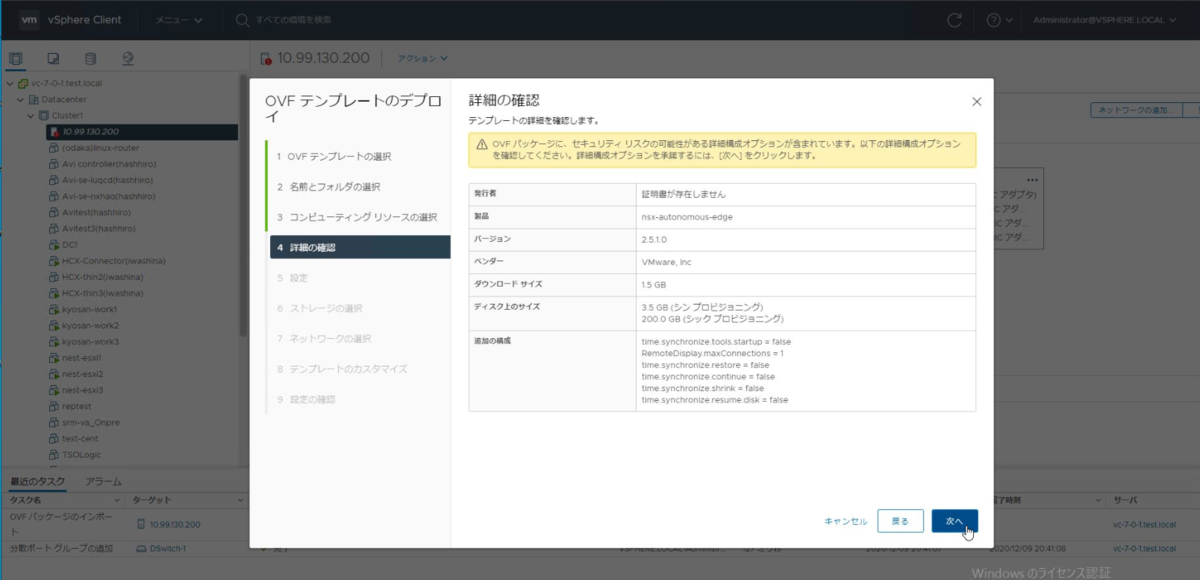This screenshot has width=1200, height=580.
Task: Go to step 3 コンピューティング リソースの選択
Action: (x=358, y=217)
